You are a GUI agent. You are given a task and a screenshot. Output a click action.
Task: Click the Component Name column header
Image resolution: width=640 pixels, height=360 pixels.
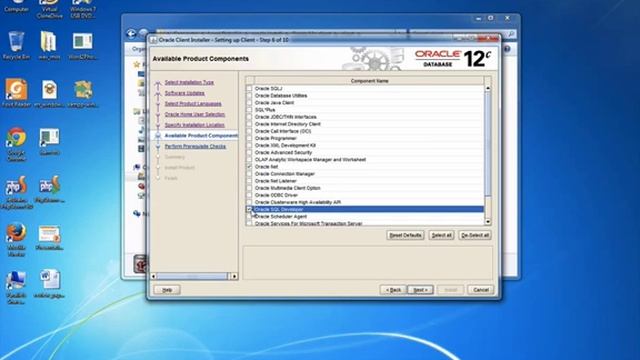point(369,81)
